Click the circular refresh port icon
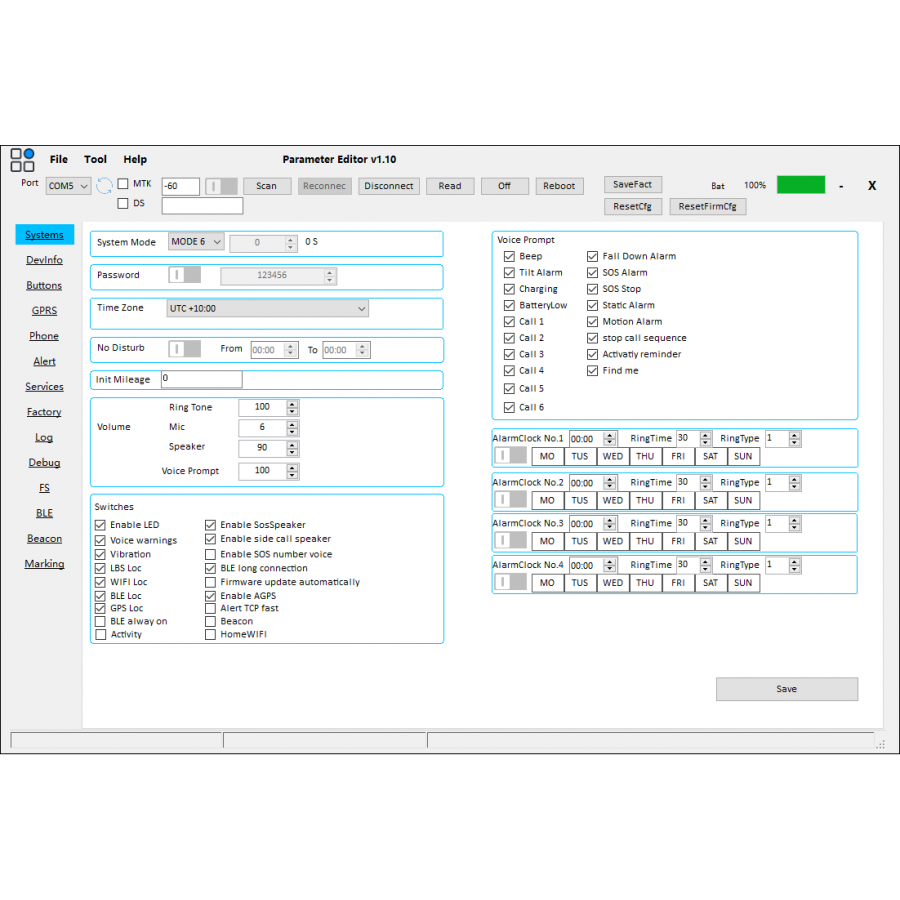 click(x=104, y=186)
